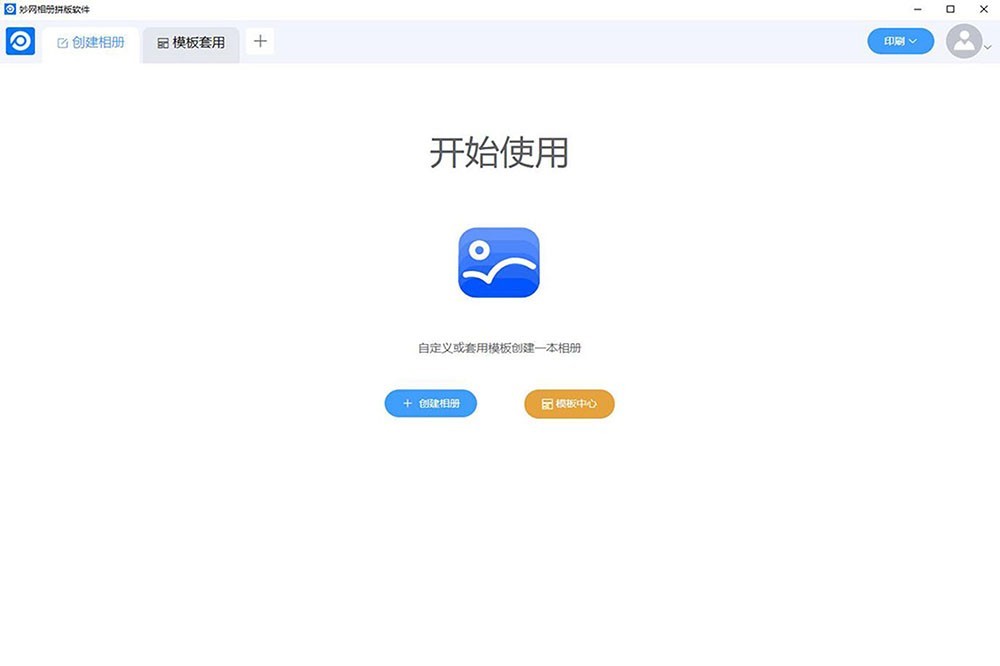Viewport: 1000px width, 666px height.
Task: Add a new tab with plus button
Action: tap(260, 41)
